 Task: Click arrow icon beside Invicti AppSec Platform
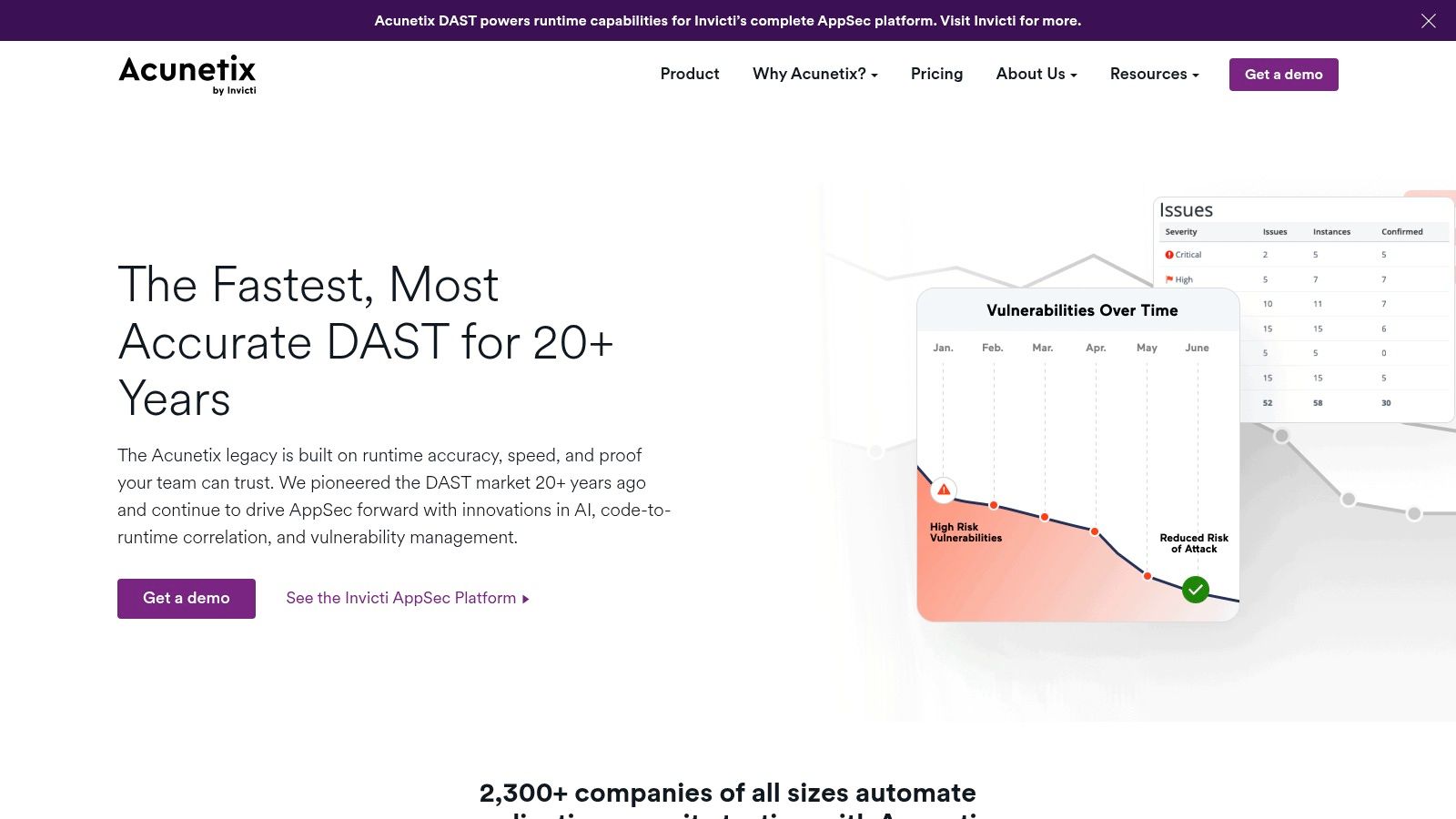point(526,599)
